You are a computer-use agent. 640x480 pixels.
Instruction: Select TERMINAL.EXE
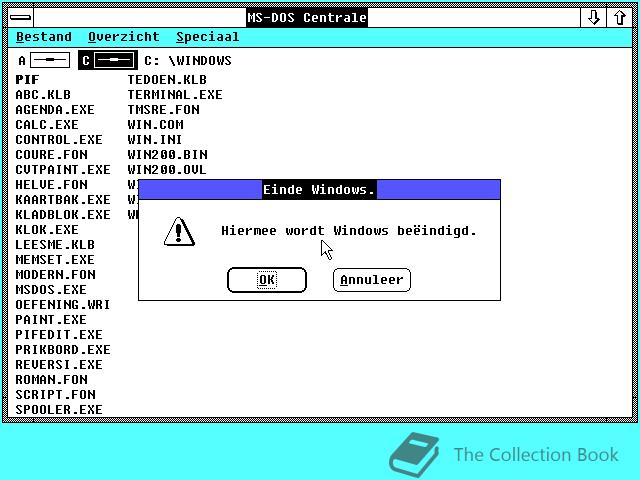coord(175,95)
